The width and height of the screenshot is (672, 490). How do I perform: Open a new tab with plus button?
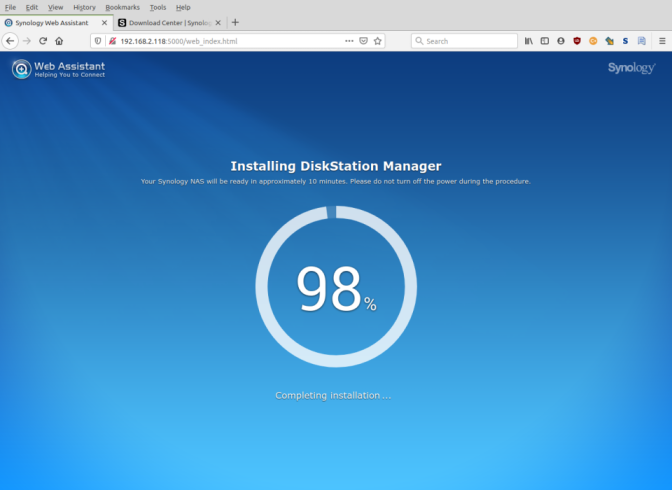tap(235, 23)
